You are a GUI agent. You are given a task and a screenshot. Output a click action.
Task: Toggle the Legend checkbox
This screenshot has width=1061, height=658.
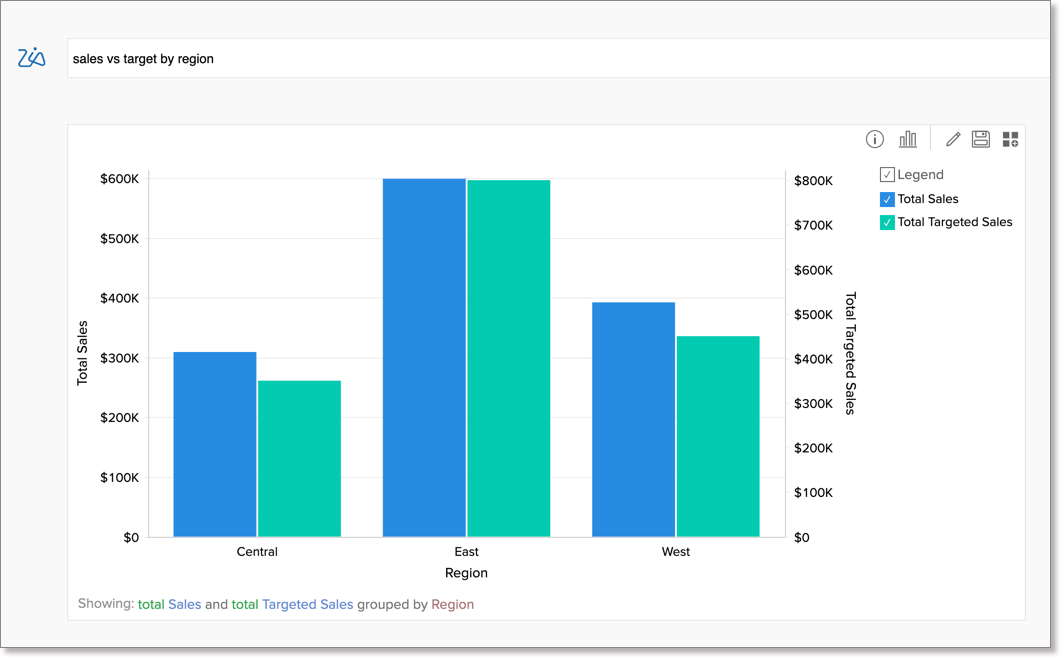tap(887, 175)
